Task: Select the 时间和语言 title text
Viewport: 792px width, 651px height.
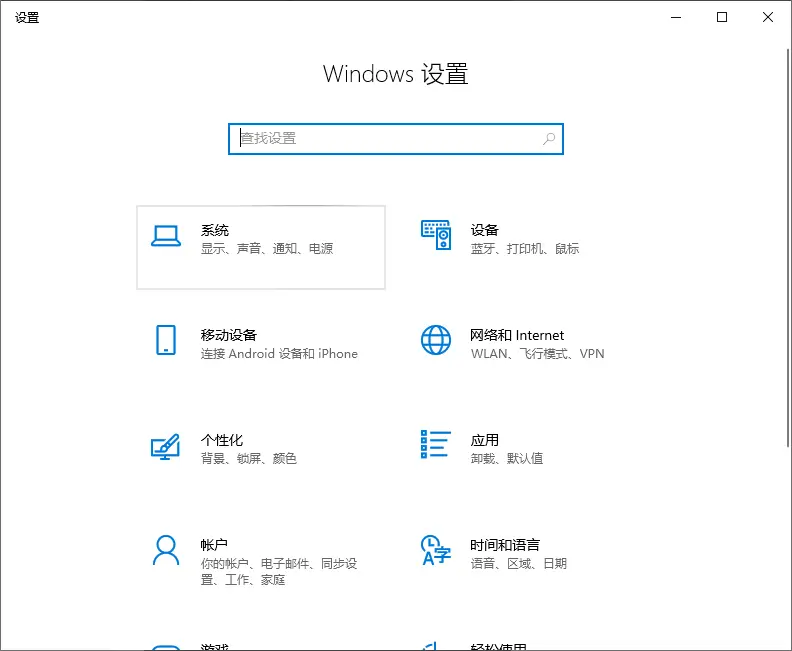Action: (505, 545)
